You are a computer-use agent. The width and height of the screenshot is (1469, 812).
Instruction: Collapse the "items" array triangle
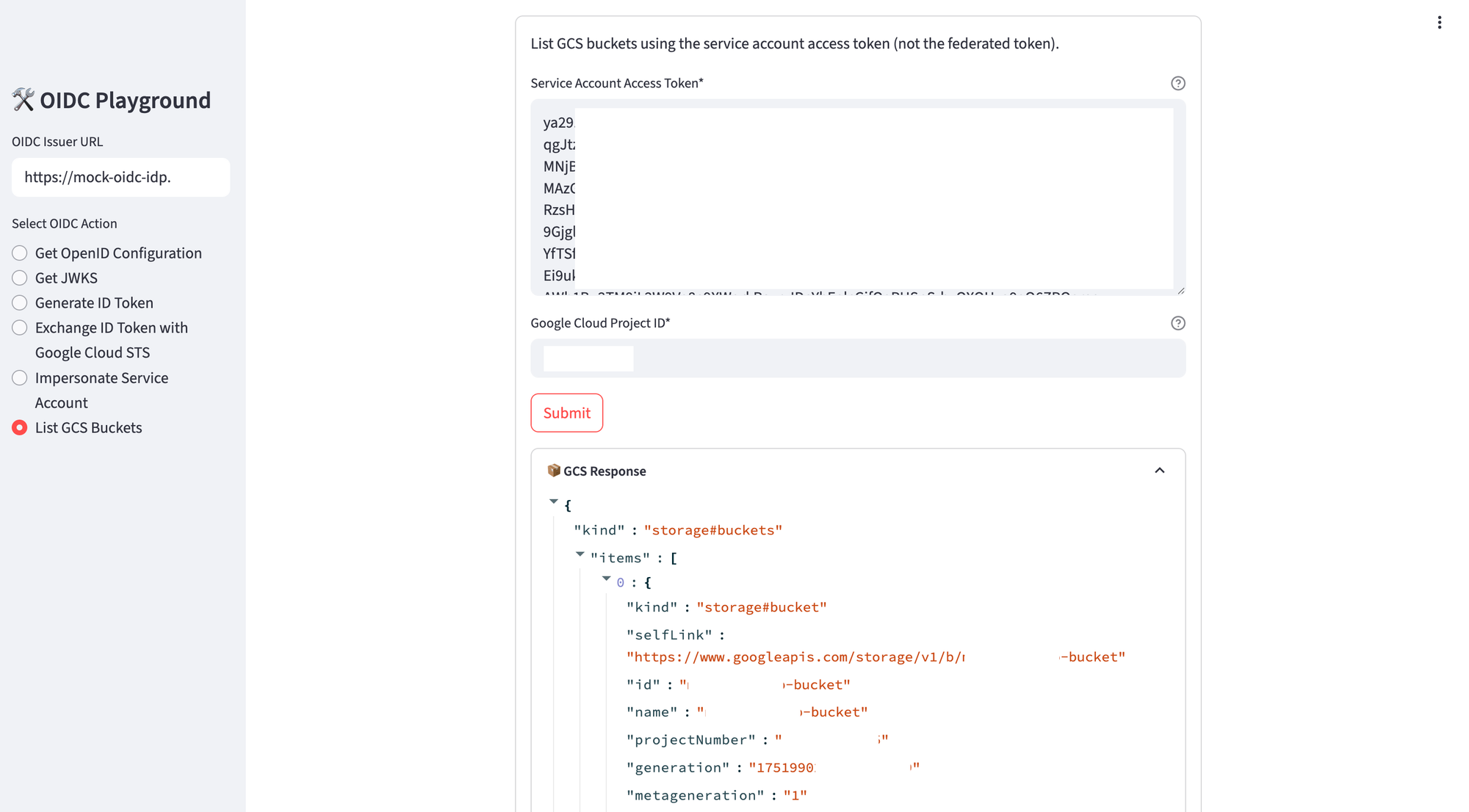(580, 554)
